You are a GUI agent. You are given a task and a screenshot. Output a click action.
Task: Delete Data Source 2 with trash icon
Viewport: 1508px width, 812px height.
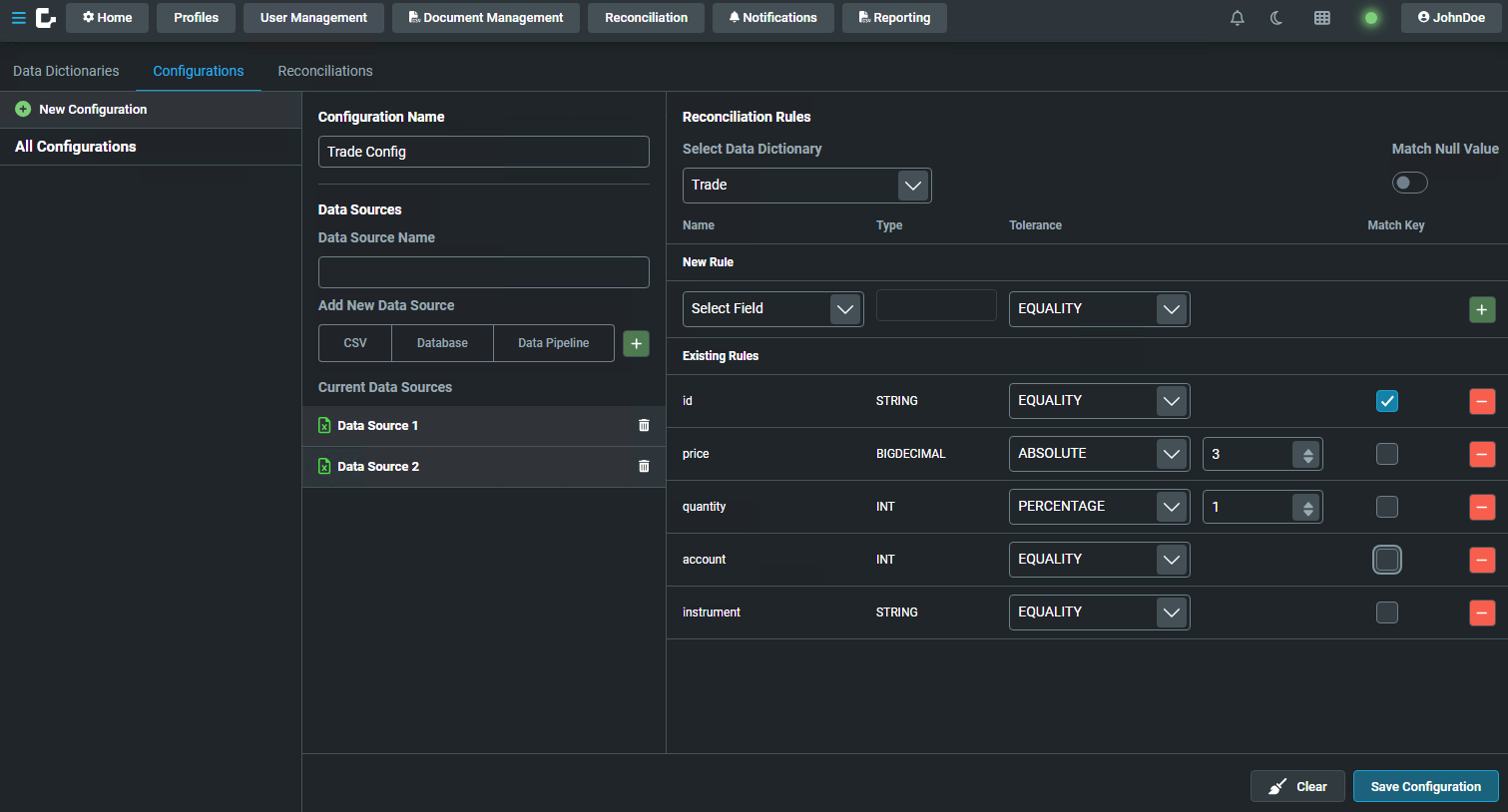coord(644,467)
